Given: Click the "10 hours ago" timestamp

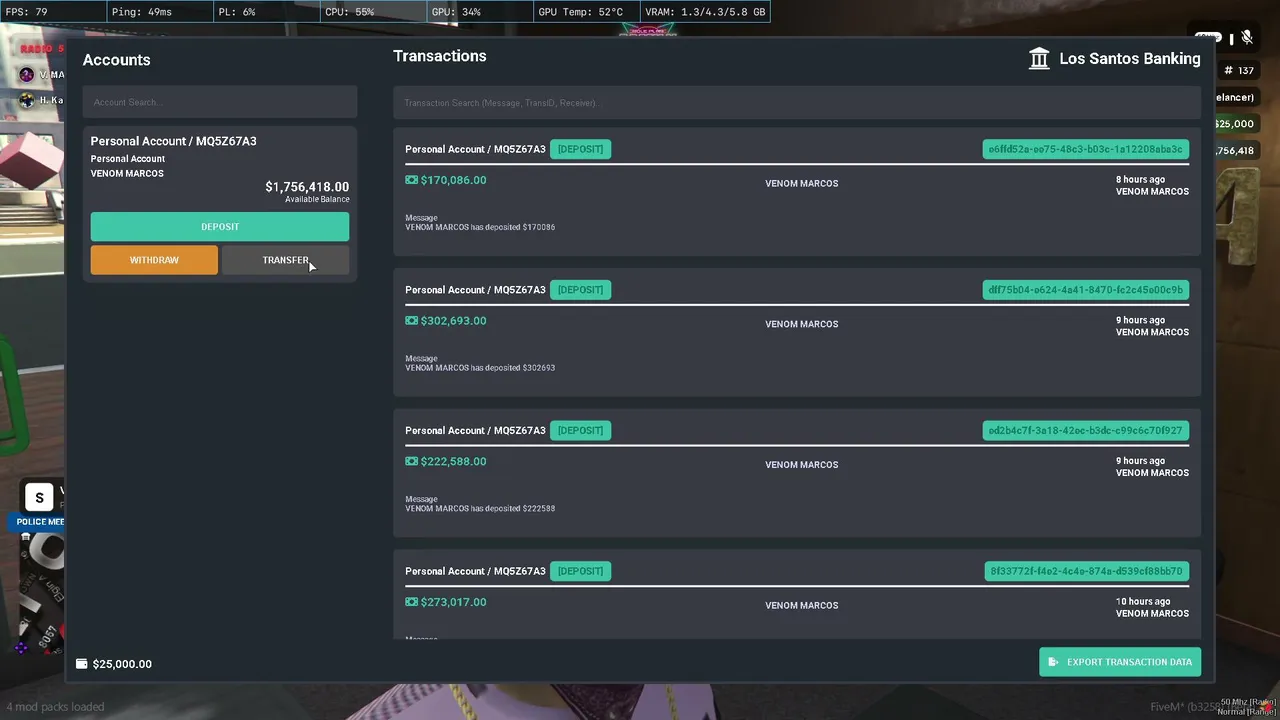Looking at the screenshot, I should [1143, 602].
